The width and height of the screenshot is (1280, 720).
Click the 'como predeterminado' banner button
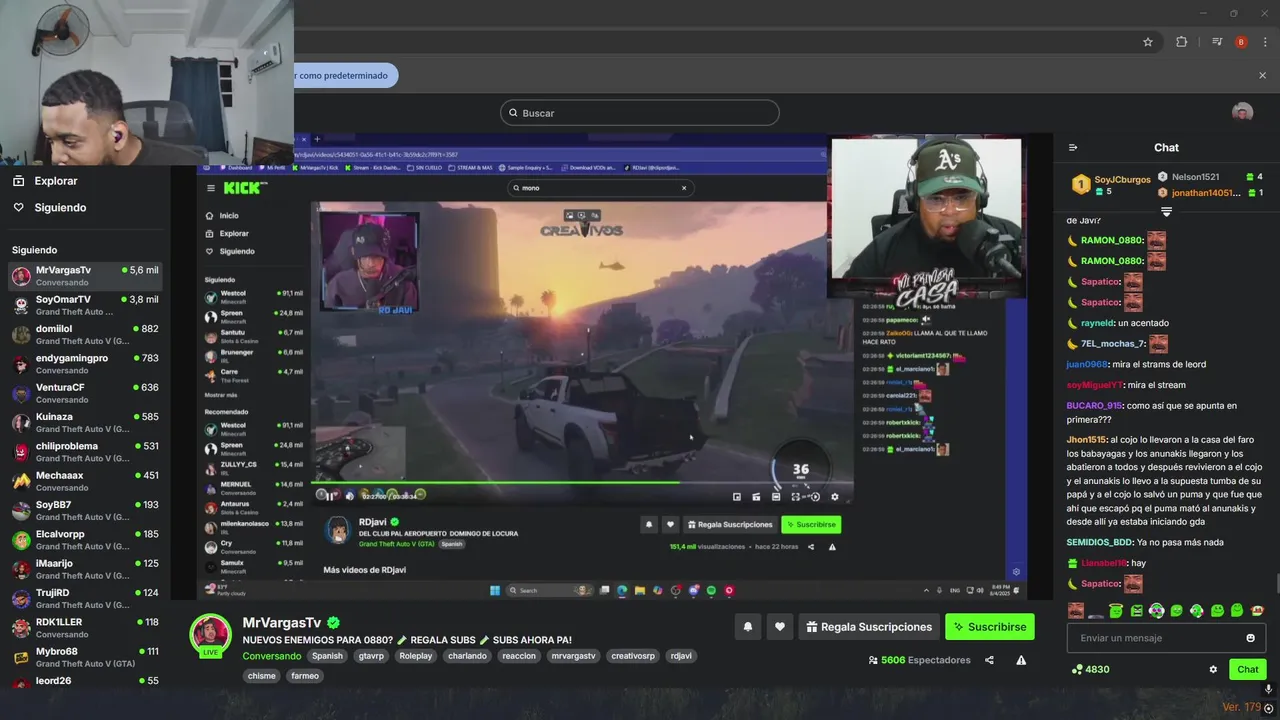pos(345,75)
